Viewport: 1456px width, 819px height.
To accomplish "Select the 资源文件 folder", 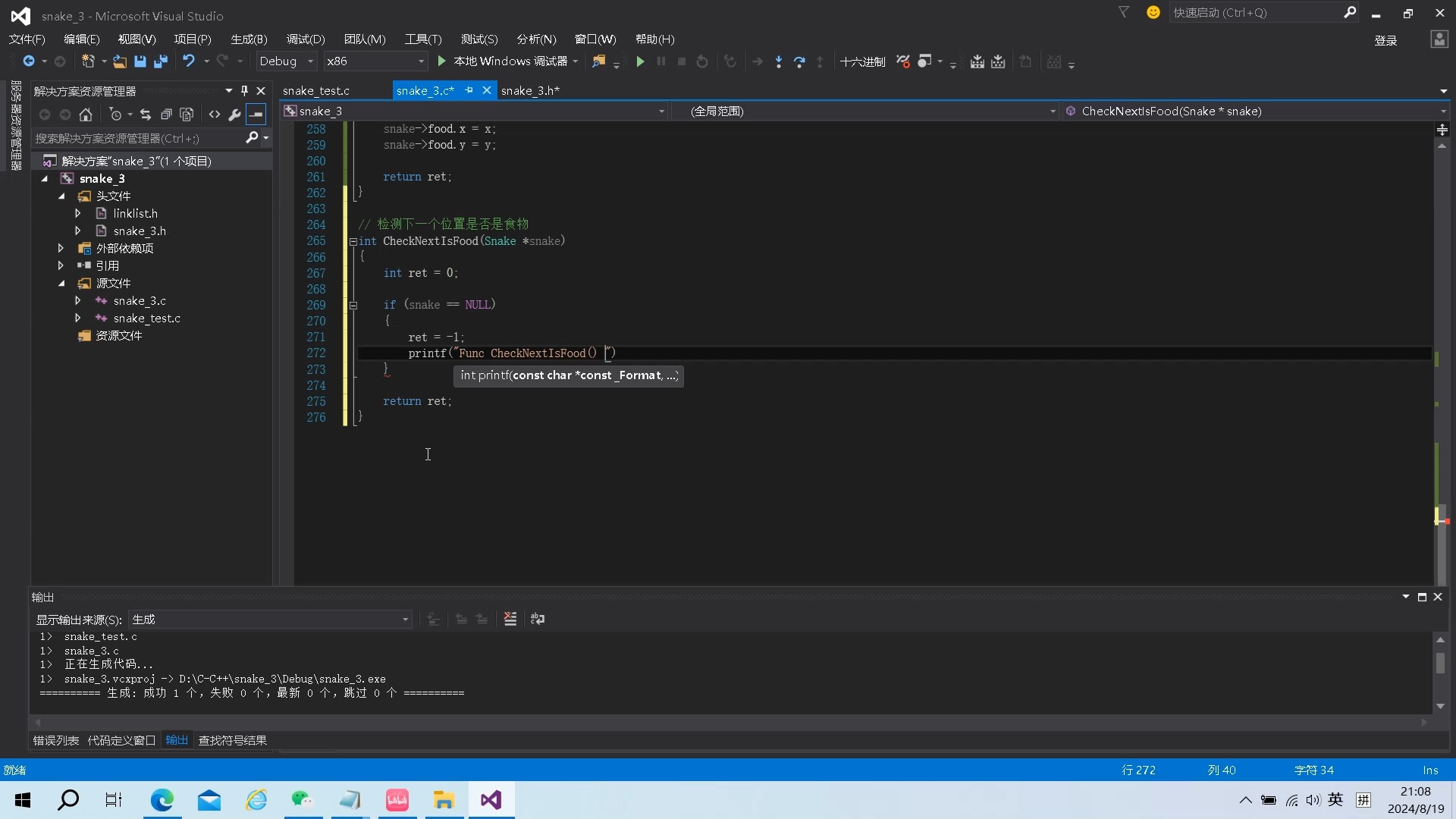I will tap(118, 336).
